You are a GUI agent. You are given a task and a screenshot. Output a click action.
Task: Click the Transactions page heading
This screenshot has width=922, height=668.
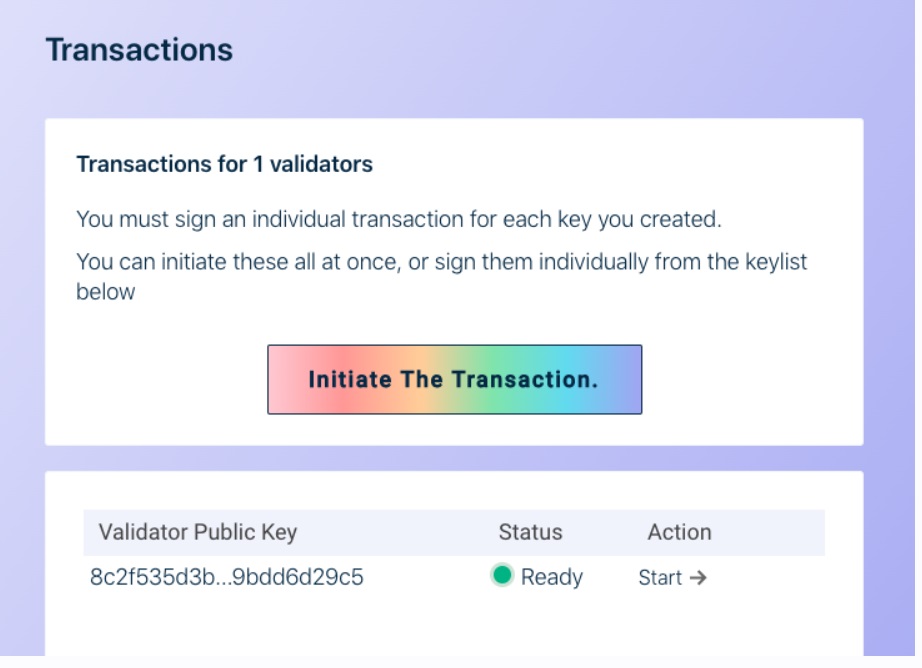point(139,49)
